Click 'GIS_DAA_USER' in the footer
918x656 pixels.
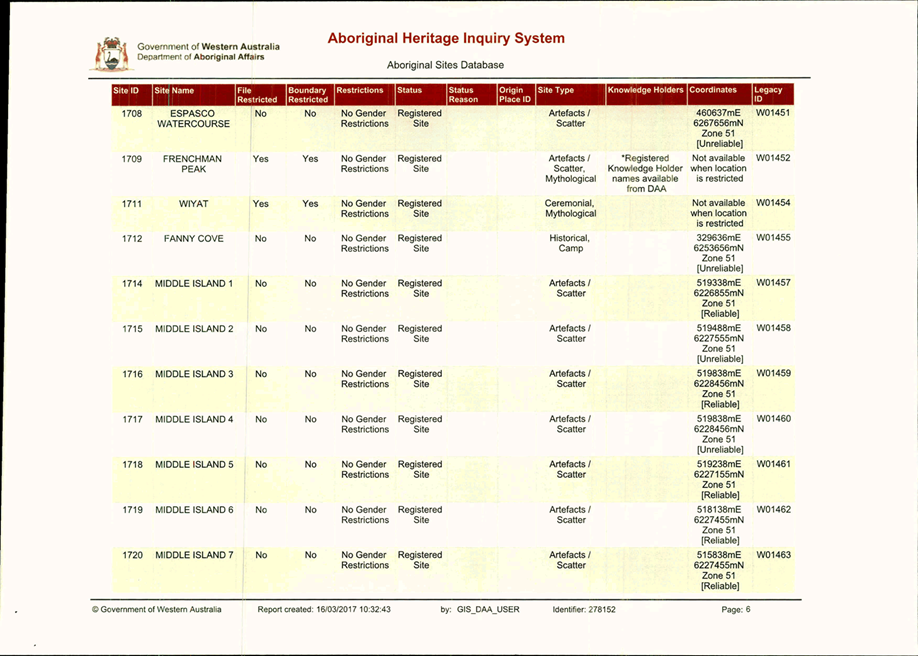[488, 610]
